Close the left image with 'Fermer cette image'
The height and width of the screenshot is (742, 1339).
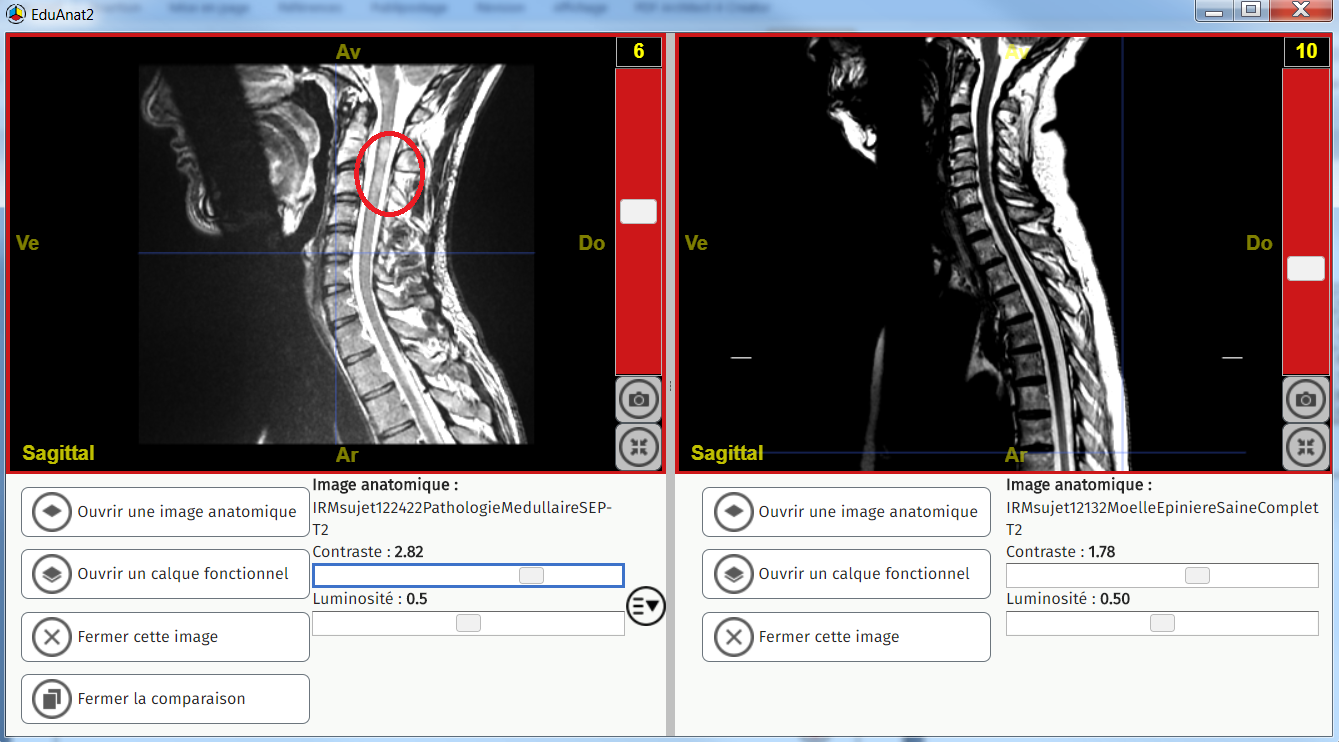[165, 637]
